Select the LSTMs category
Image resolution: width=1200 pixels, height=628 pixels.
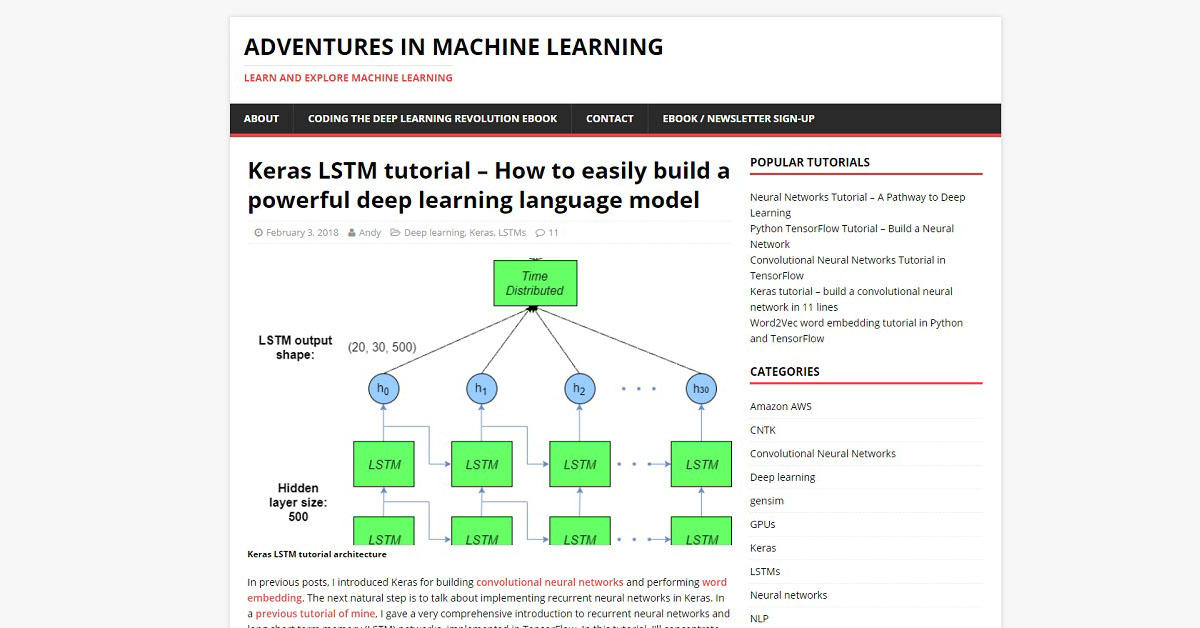(x=765, y=571)
